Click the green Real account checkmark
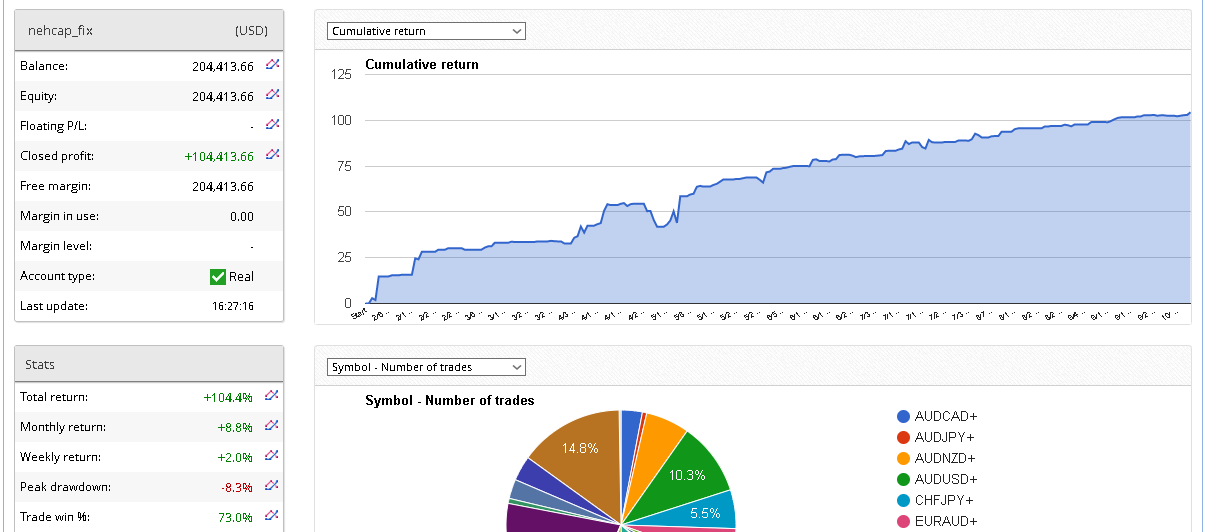The width and height of the screenshot is (1215, 532). coord(218,277)
